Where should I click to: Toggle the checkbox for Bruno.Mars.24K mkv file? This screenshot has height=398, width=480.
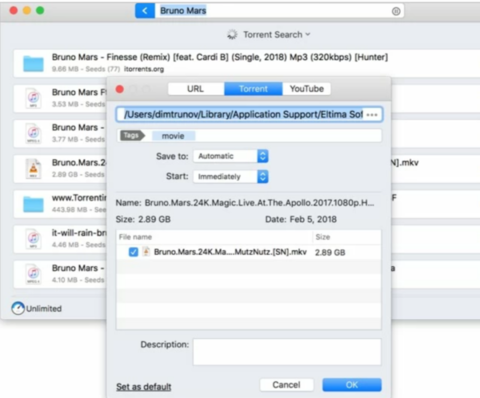point(133,252)
